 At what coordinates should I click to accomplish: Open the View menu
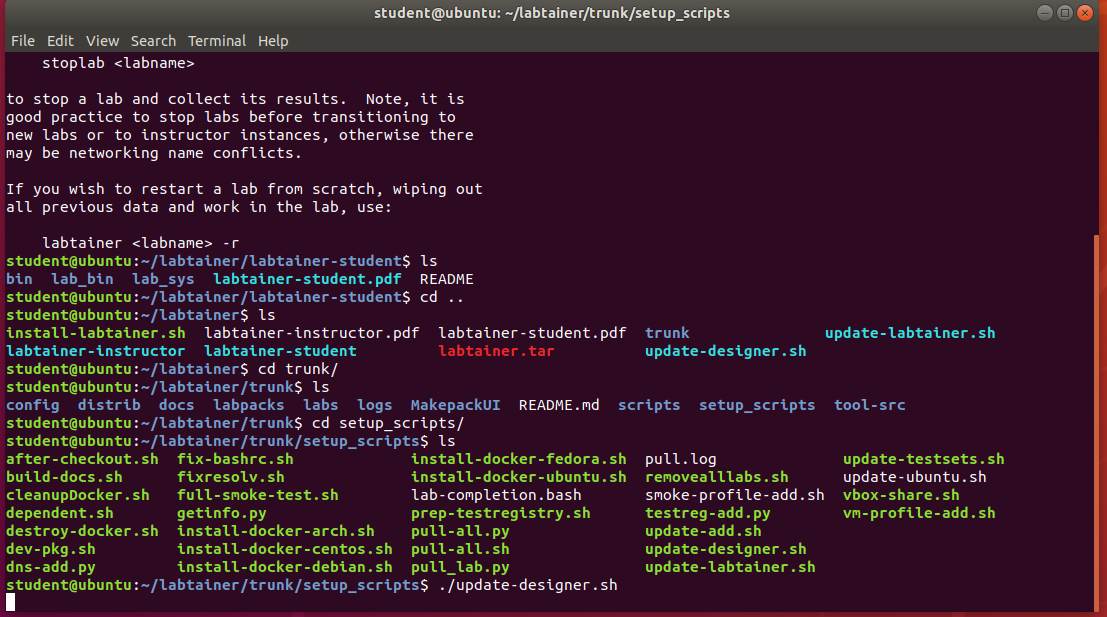point(101,41)
